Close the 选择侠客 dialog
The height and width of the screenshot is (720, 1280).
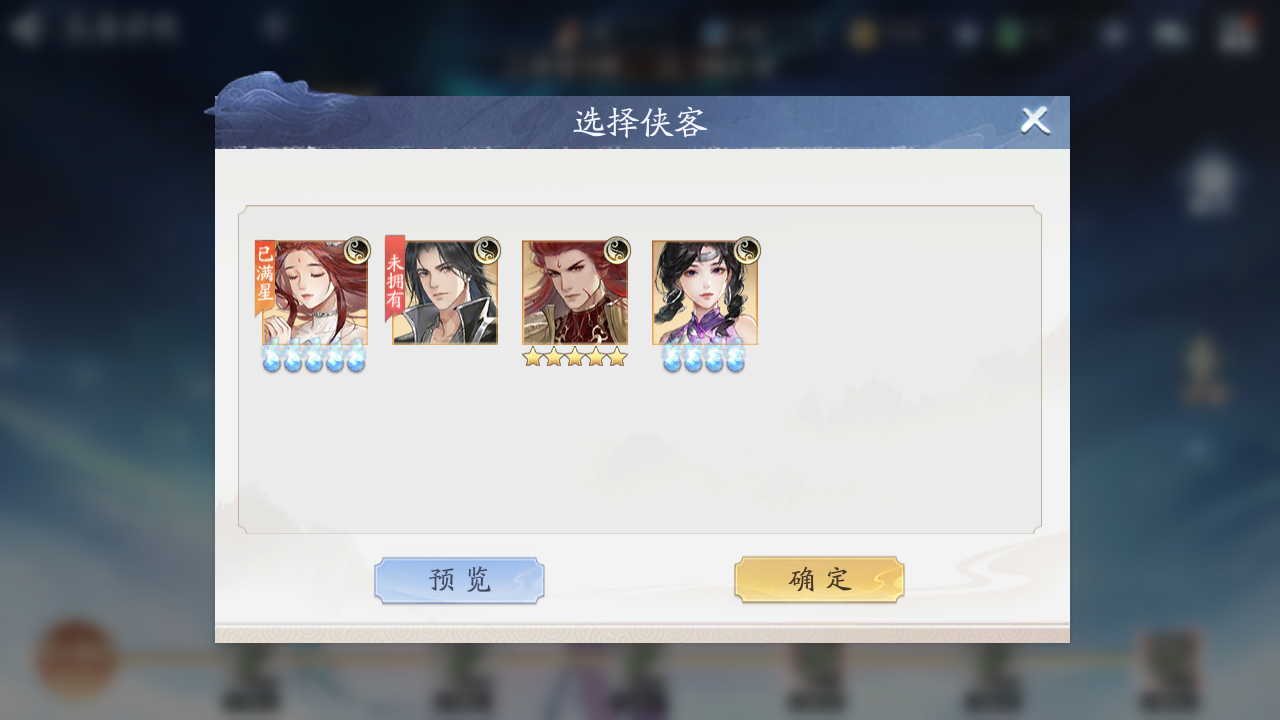(1035, 121)
